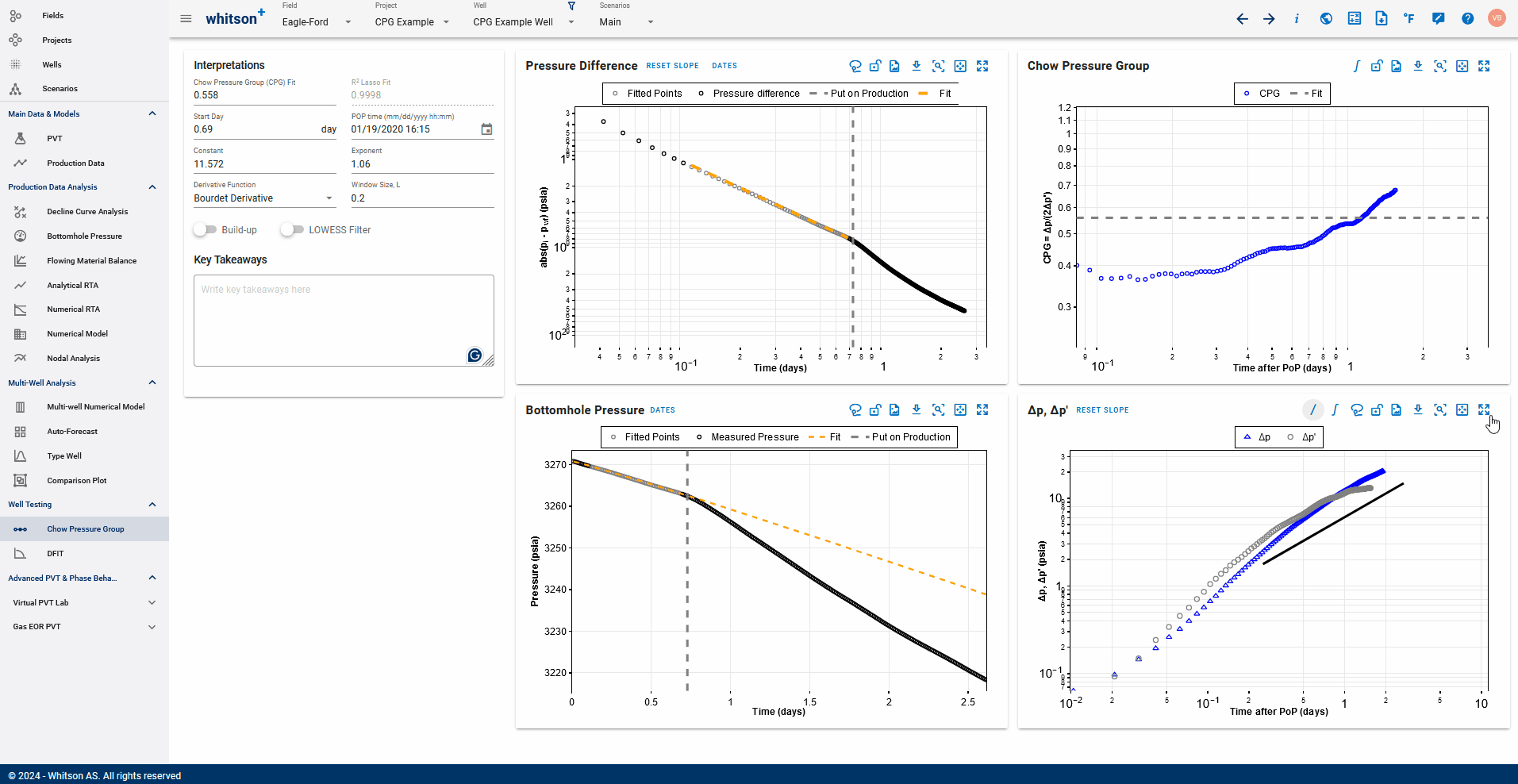The image size is (1518, 784).
Task: Click RESET SLOPE on Pressure Difference chart
Action: click(x=672, y=66)
